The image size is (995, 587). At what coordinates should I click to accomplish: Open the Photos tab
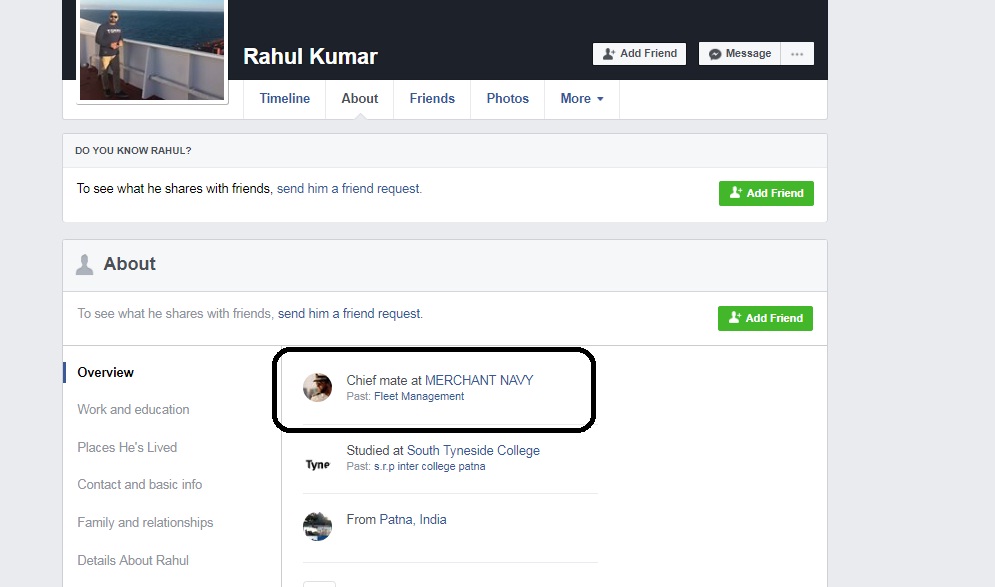tap(508, 99)
